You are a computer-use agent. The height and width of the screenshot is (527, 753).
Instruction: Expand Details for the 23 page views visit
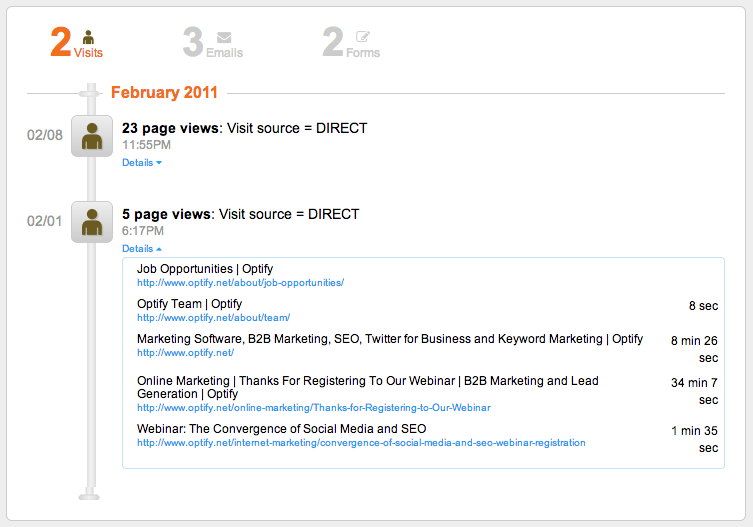click(141, 162)
